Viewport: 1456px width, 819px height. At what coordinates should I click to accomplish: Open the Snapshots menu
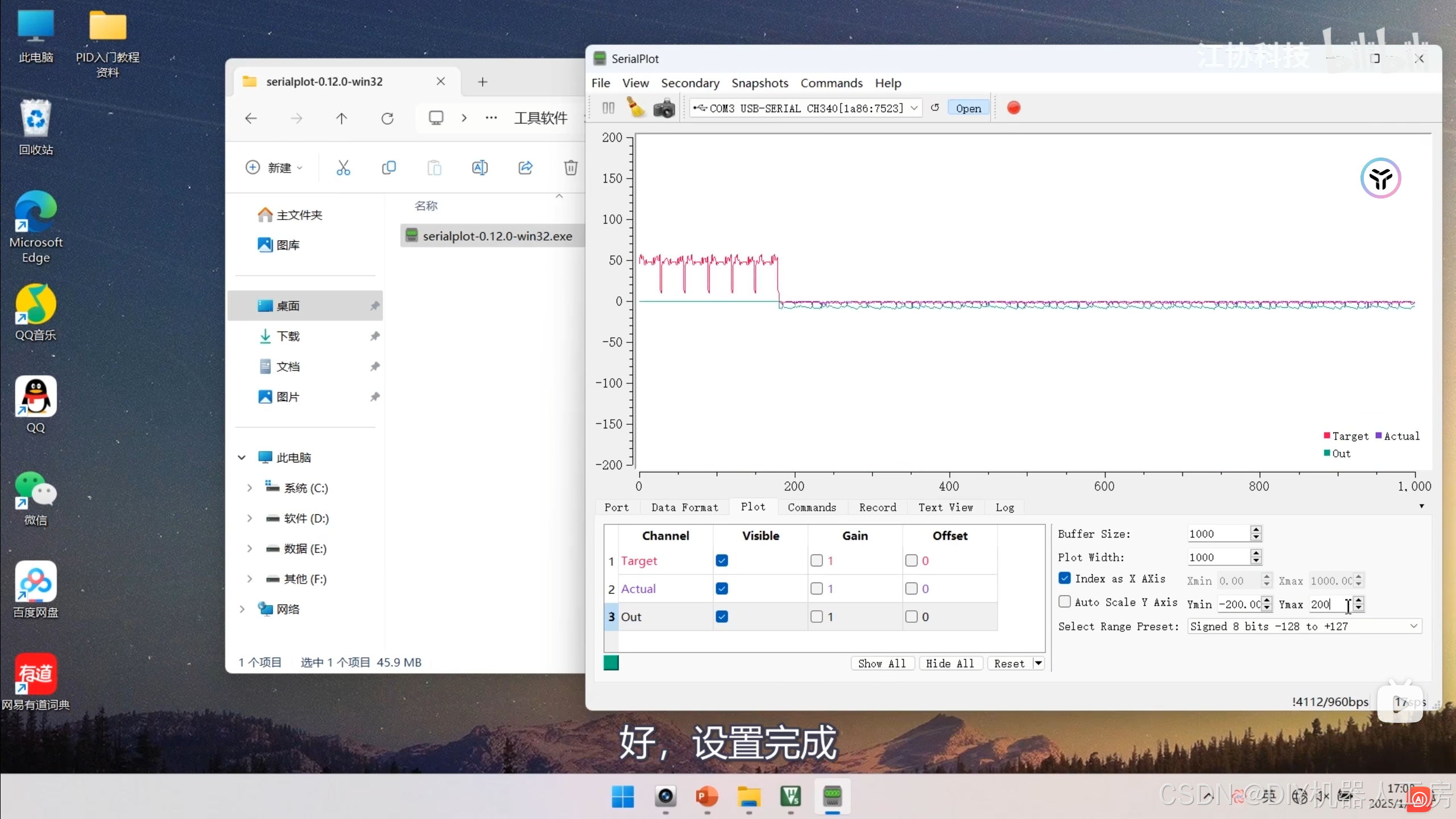(759, 83)
